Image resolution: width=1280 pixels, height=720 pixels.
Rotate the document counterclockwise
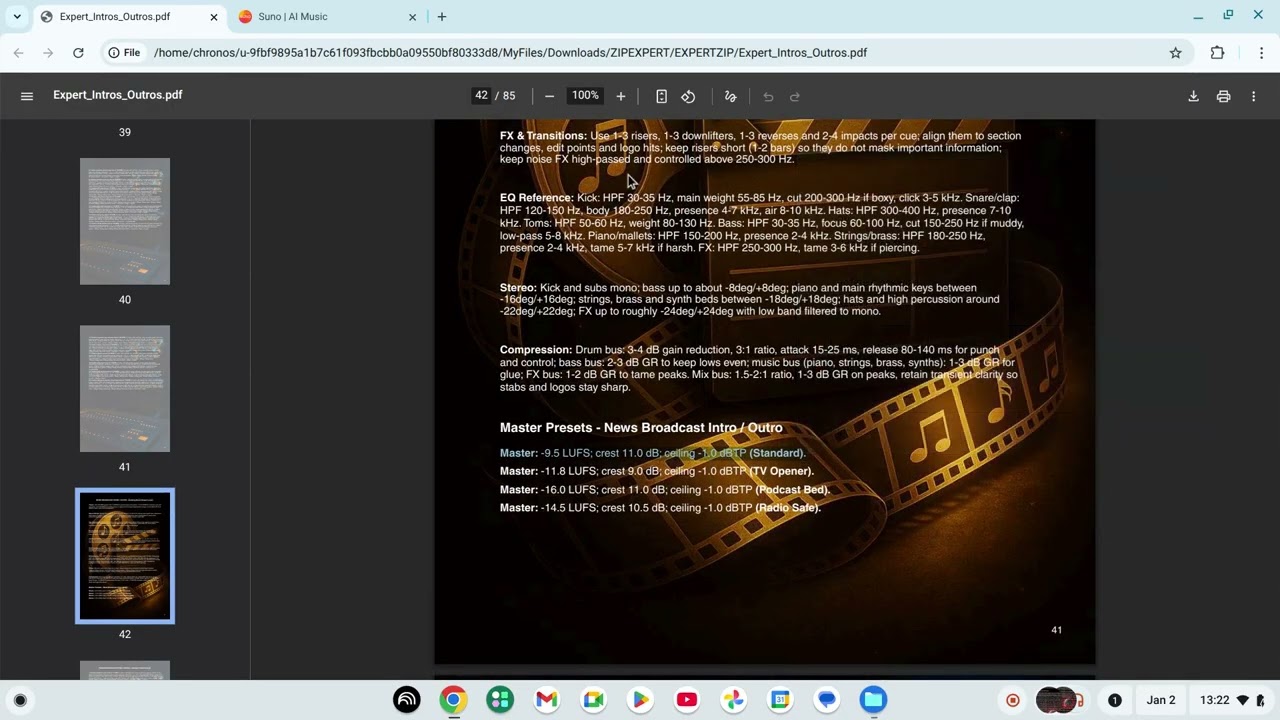688,96
